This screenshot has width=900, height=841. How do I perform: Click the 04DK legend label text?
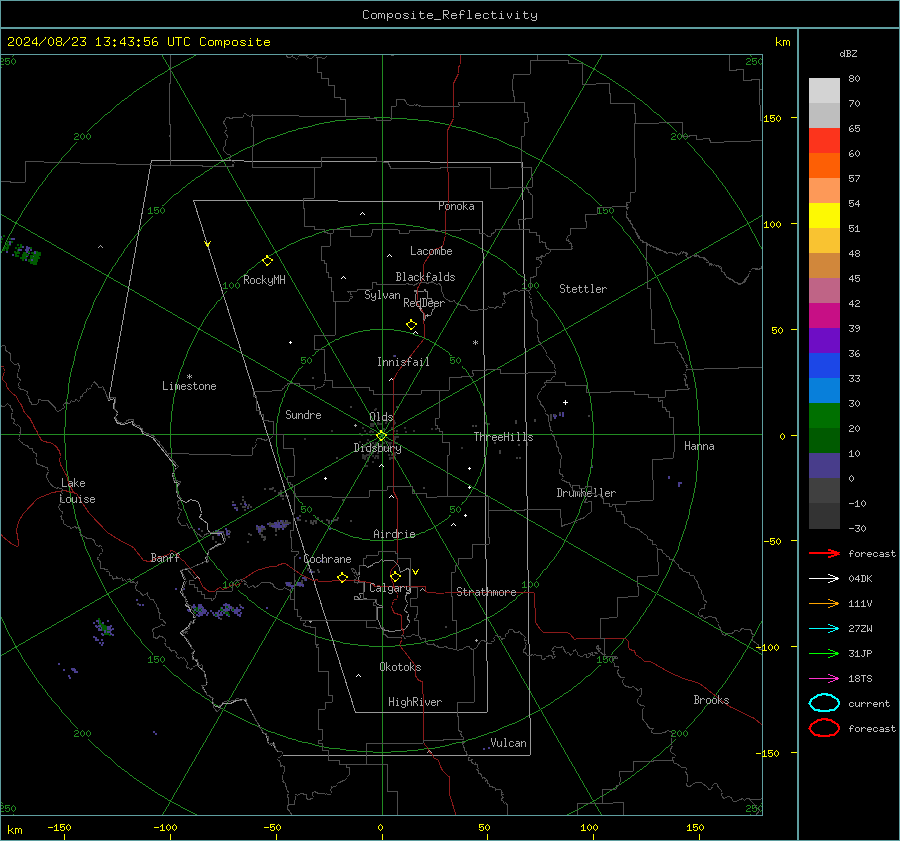860,579
